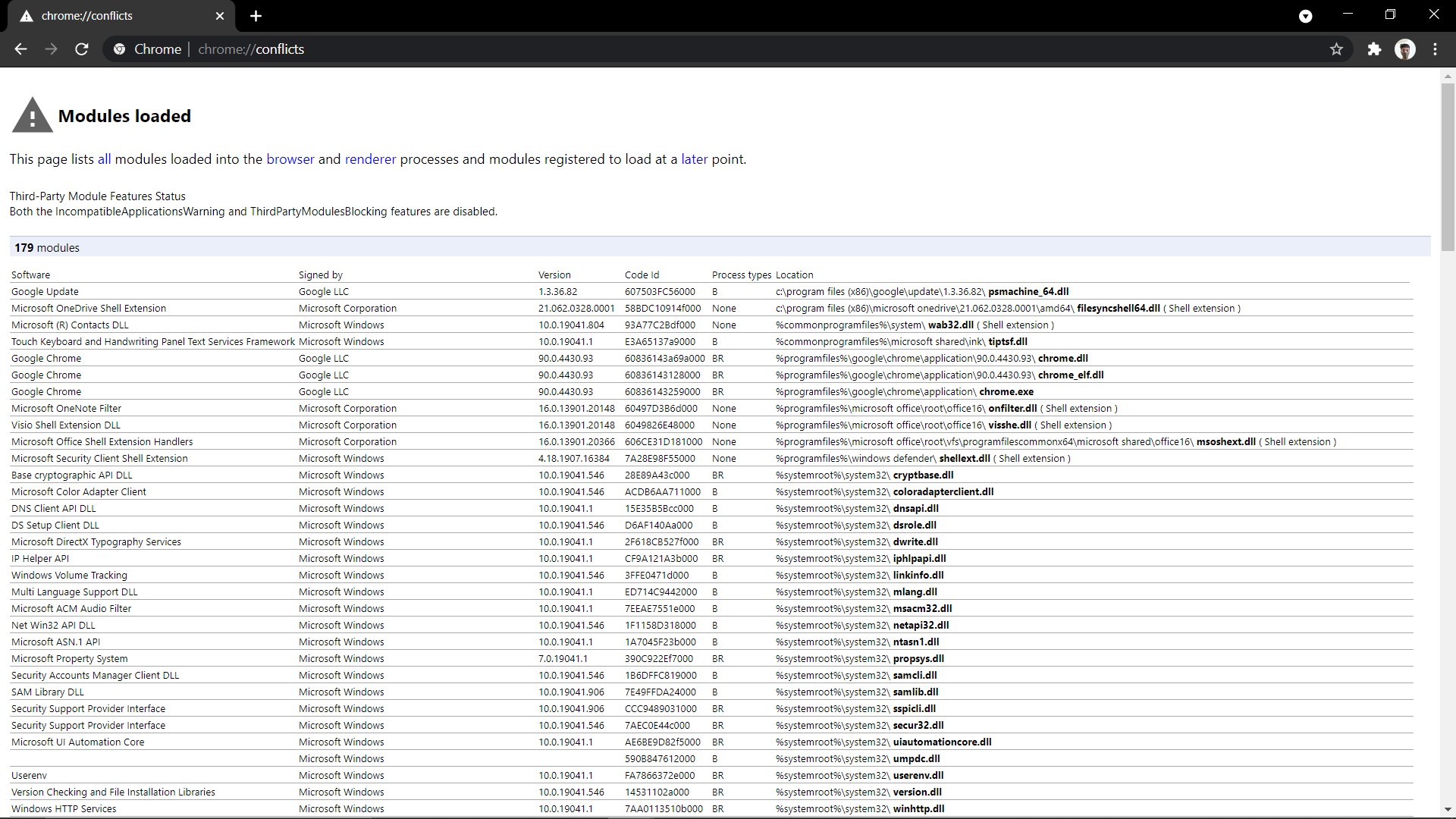Click the 'renderer' link

[370, 159]
